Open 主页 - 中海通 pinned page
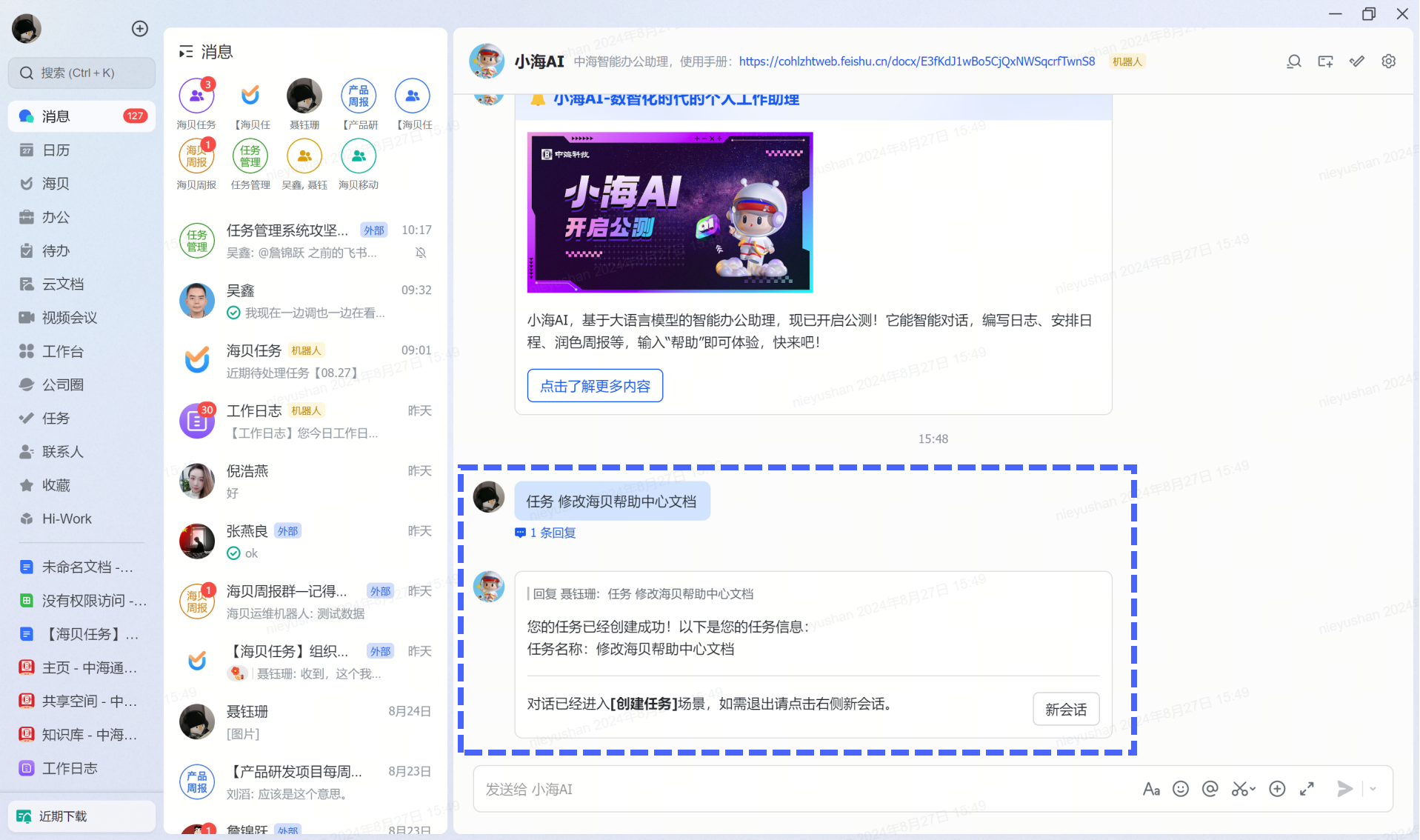This screenshot has height=840, width=1420. pyautogui.click(x=81, y=667)
